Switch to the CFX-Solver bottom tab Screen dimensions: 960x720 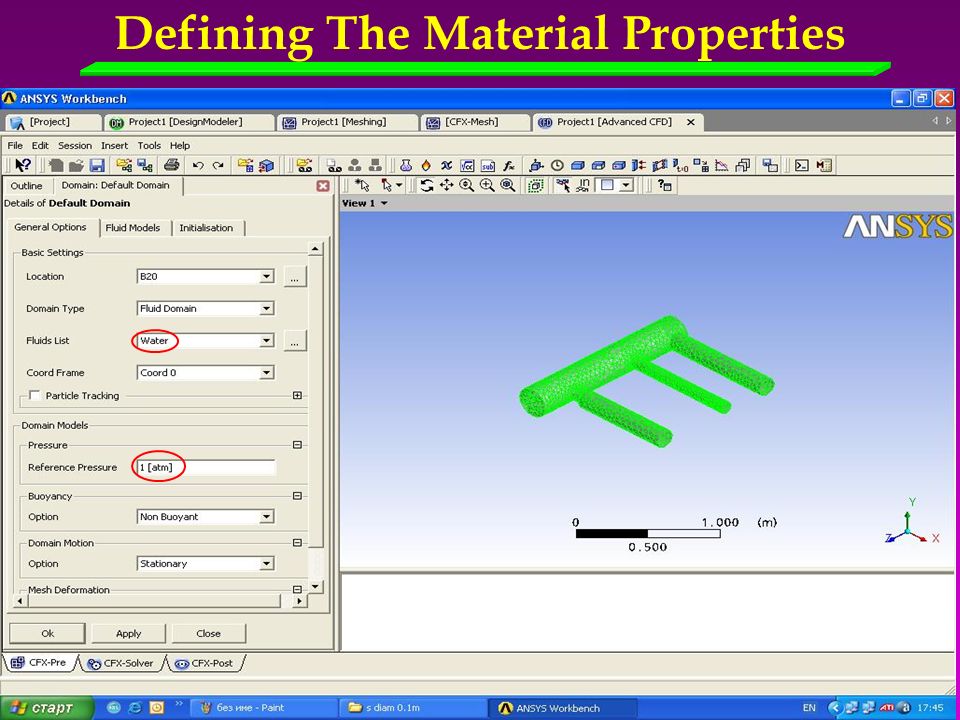tap(121, 664)
